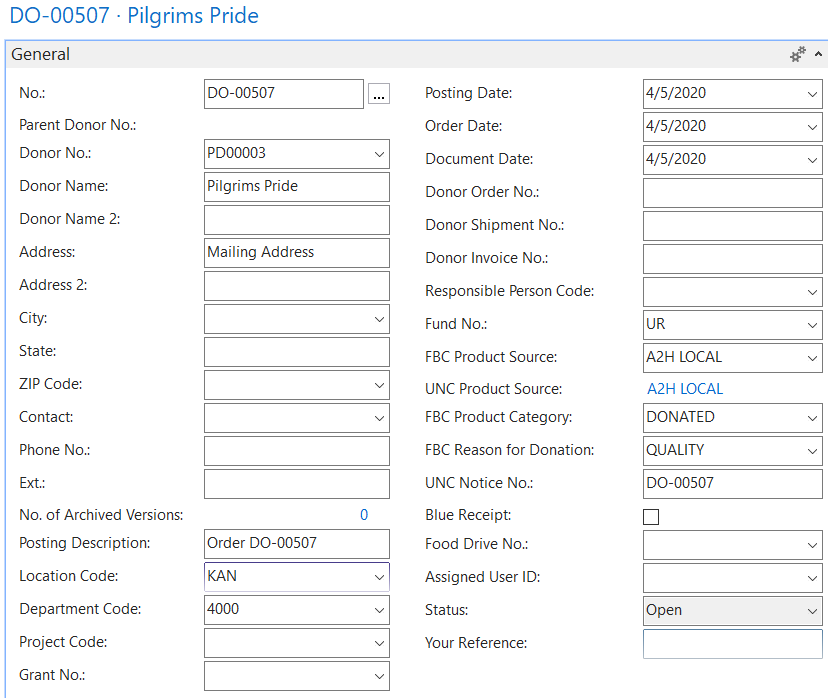
Task: Open the Responsible Person Code dropdown
Action: (x=812, y=292)
